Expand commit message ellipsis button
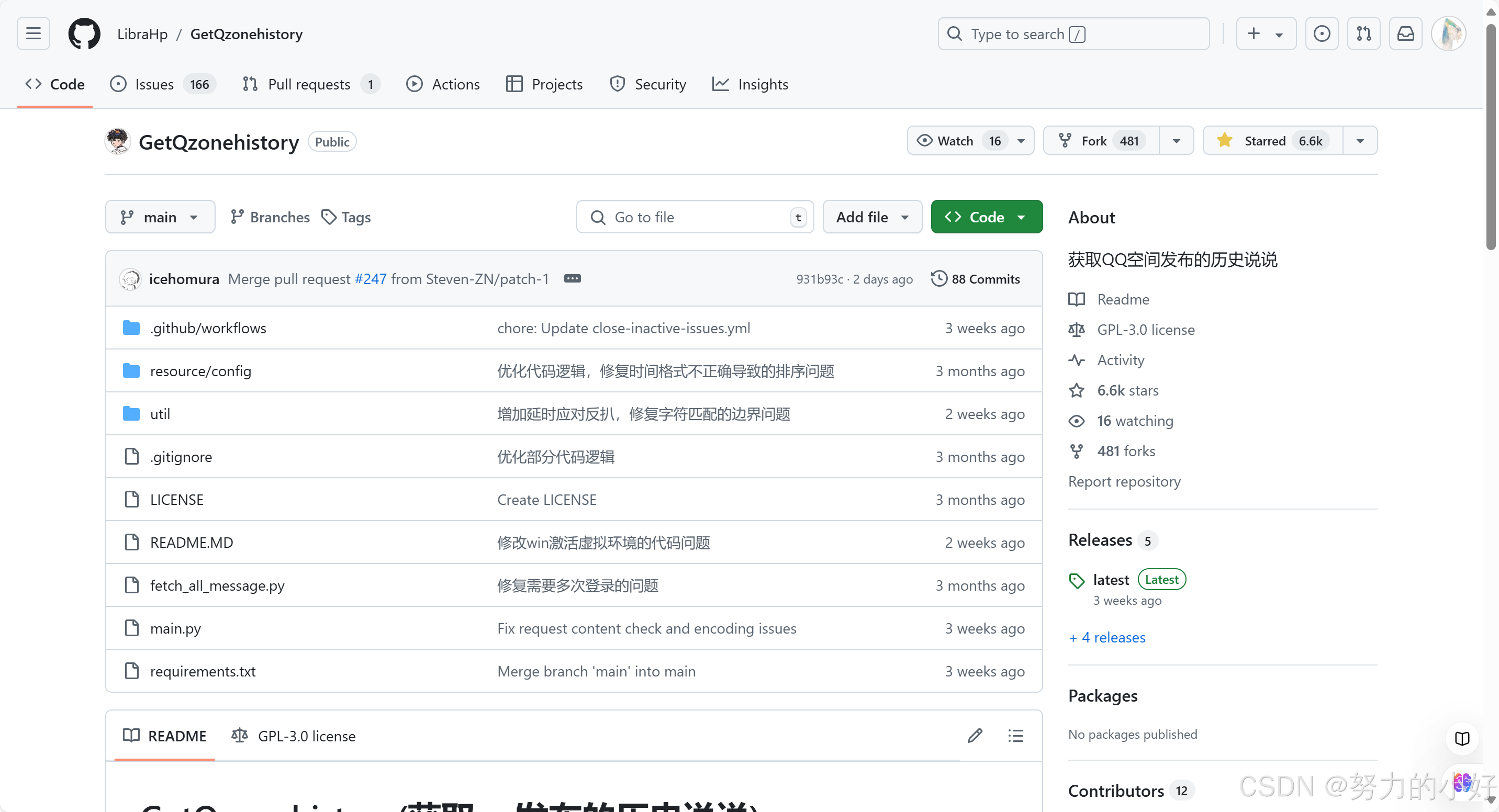This screenshot has height=812, width=1499. 572,279
